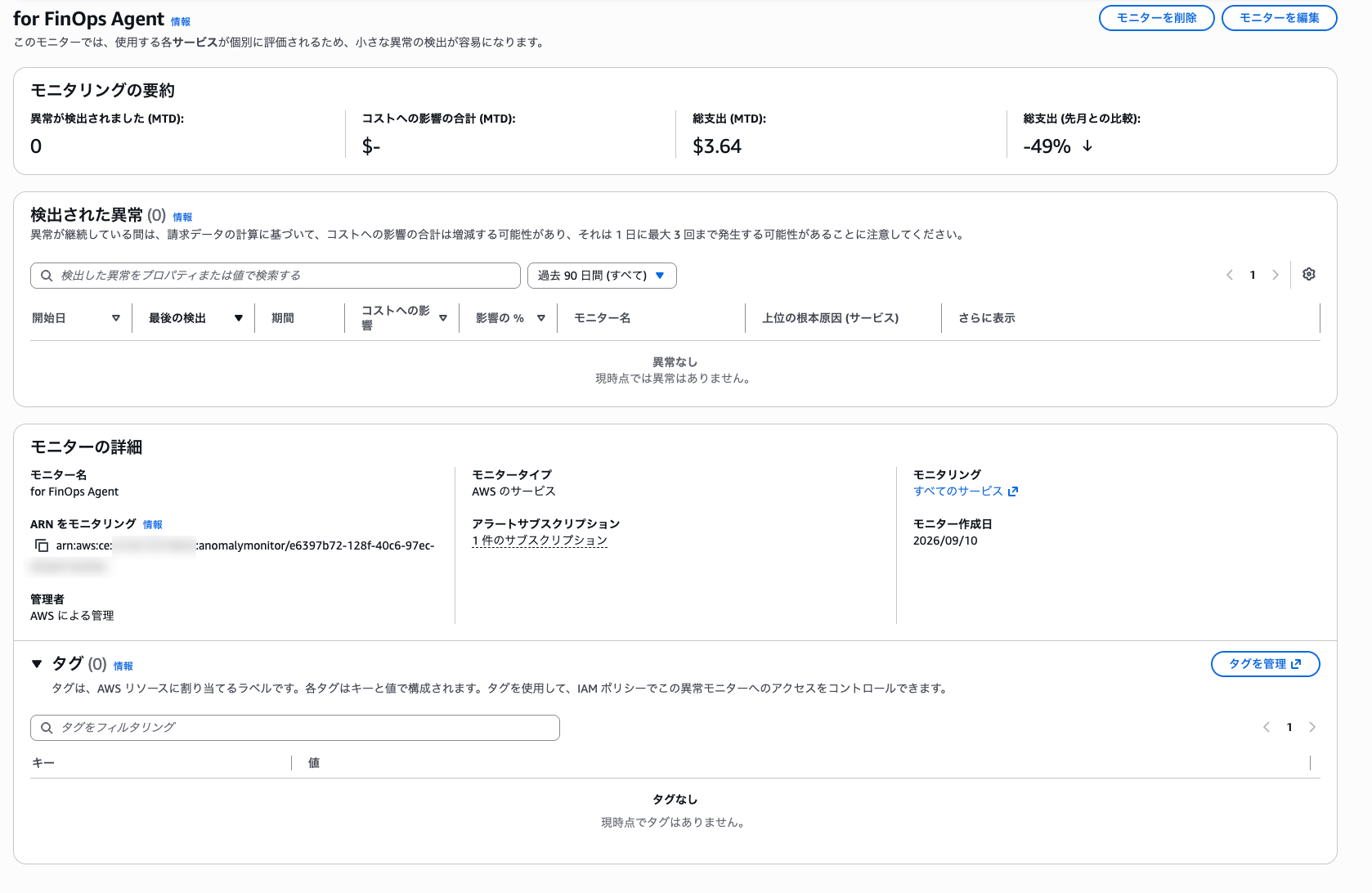The width and height of the screenshot is (1372, 893).
Task: Click 情報 link beside for FinOps Agent title
Action: [x=181, y=22]
